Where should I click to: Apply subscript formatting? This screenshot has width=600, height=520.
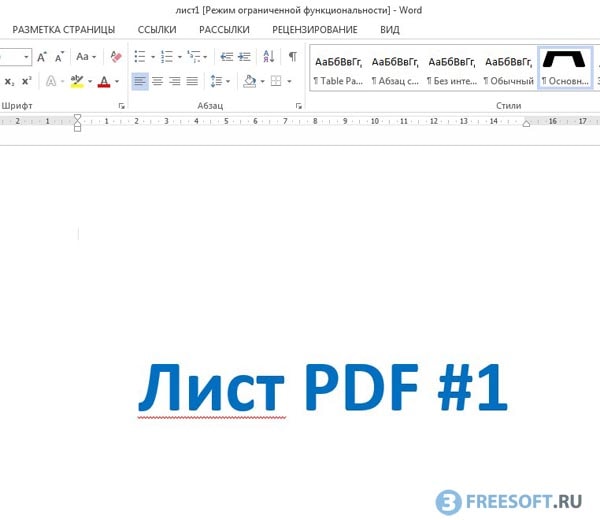[x=9, y=81]
